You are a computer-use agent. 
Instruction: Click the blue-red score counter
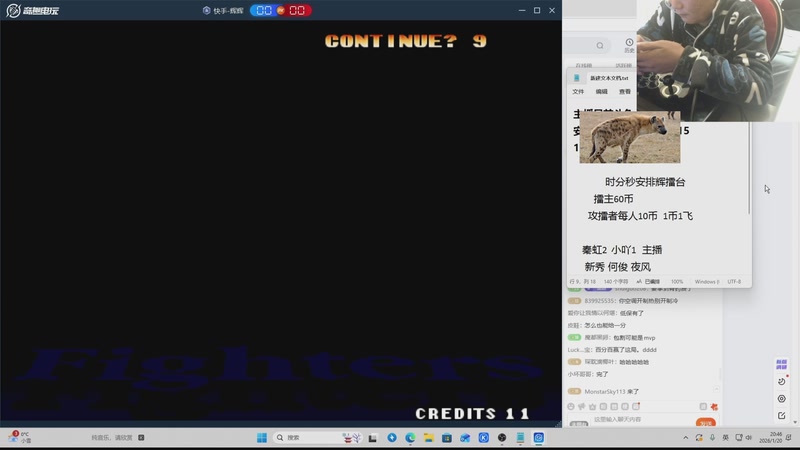click(x=281, y=10)
